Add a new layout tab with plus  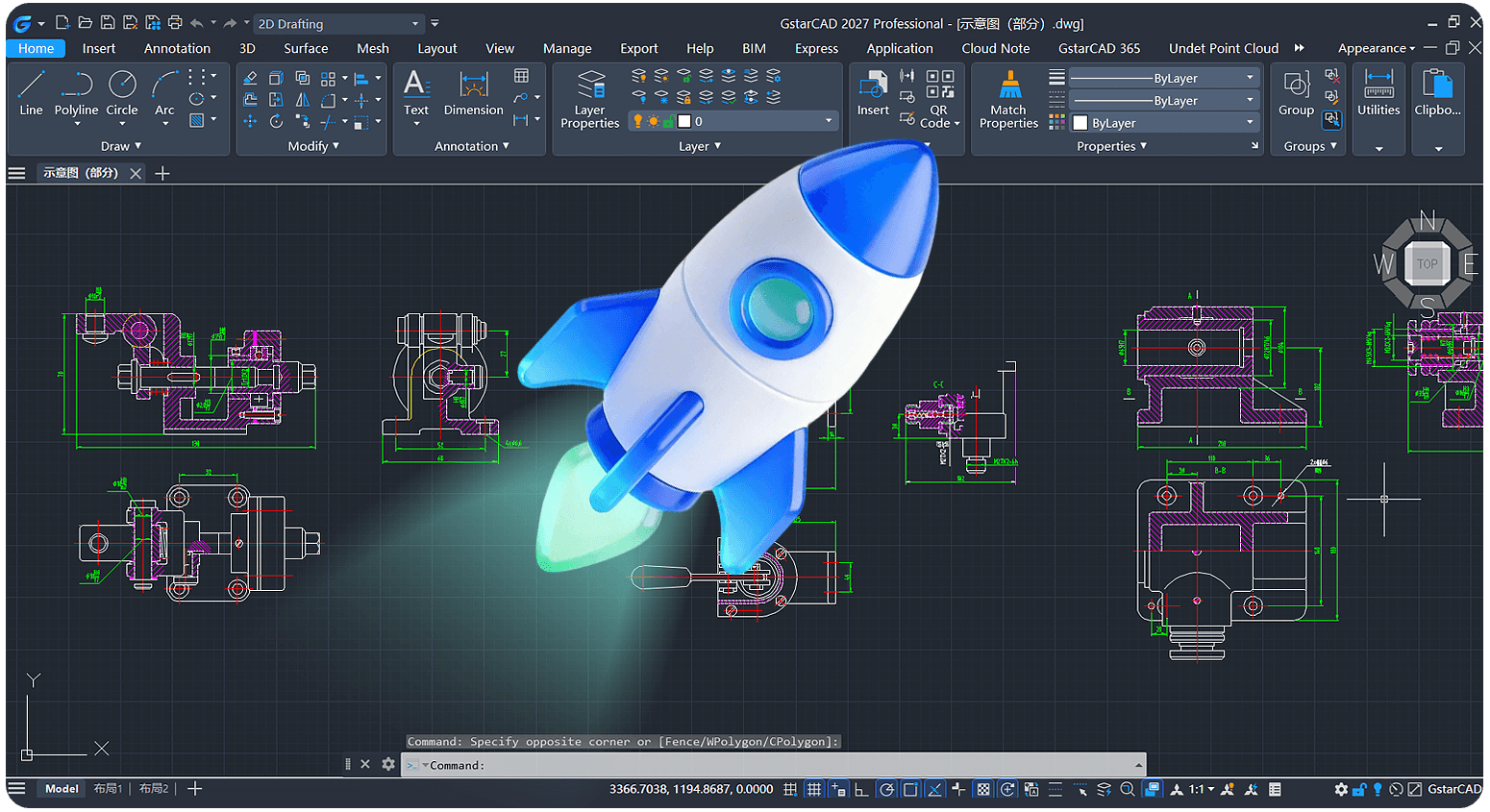pyautogui.click(x=195, y=789)
